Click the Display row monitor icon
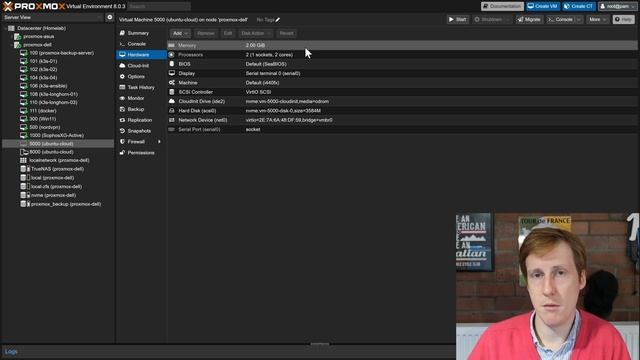 [x=172, y=73]
